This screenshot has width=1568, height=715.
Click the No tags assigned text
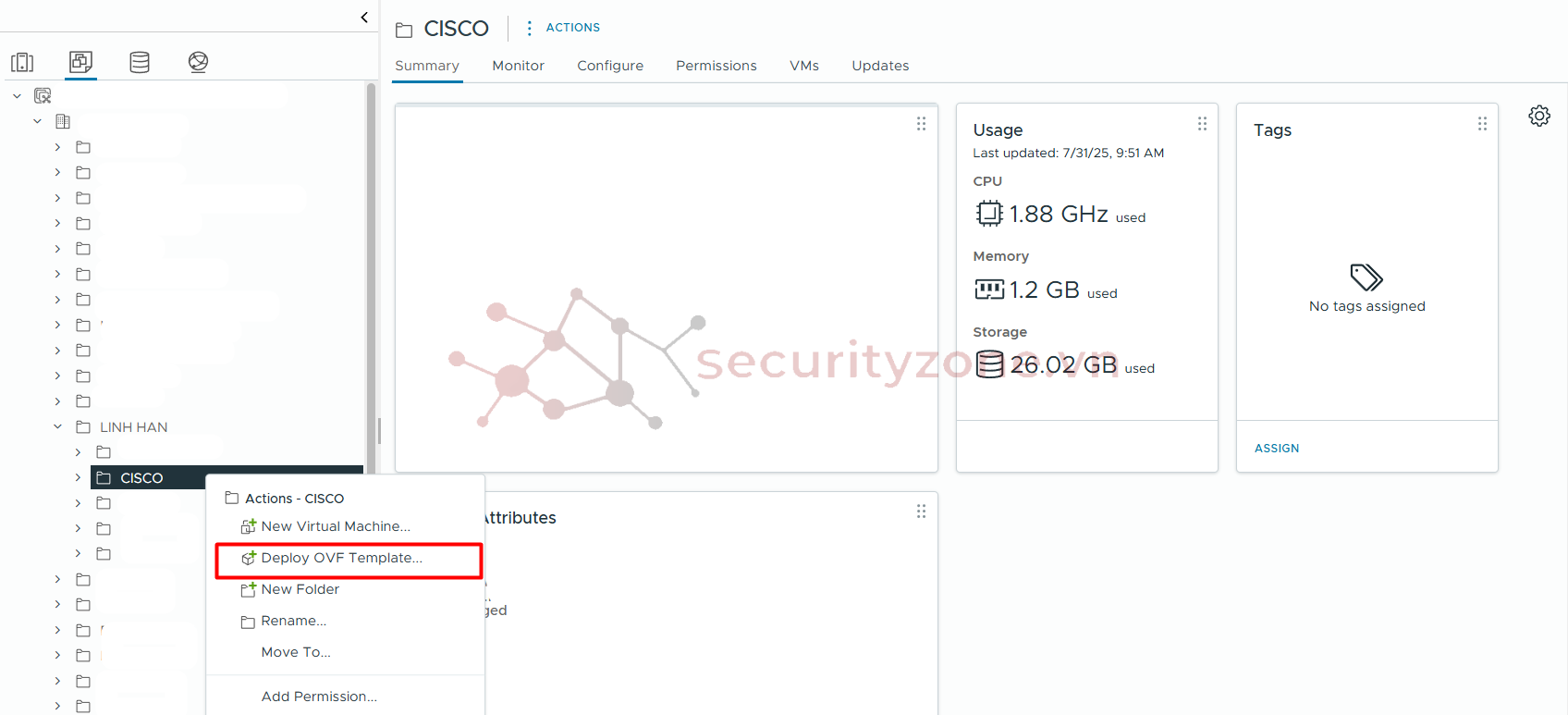(x=1366, y=306)
